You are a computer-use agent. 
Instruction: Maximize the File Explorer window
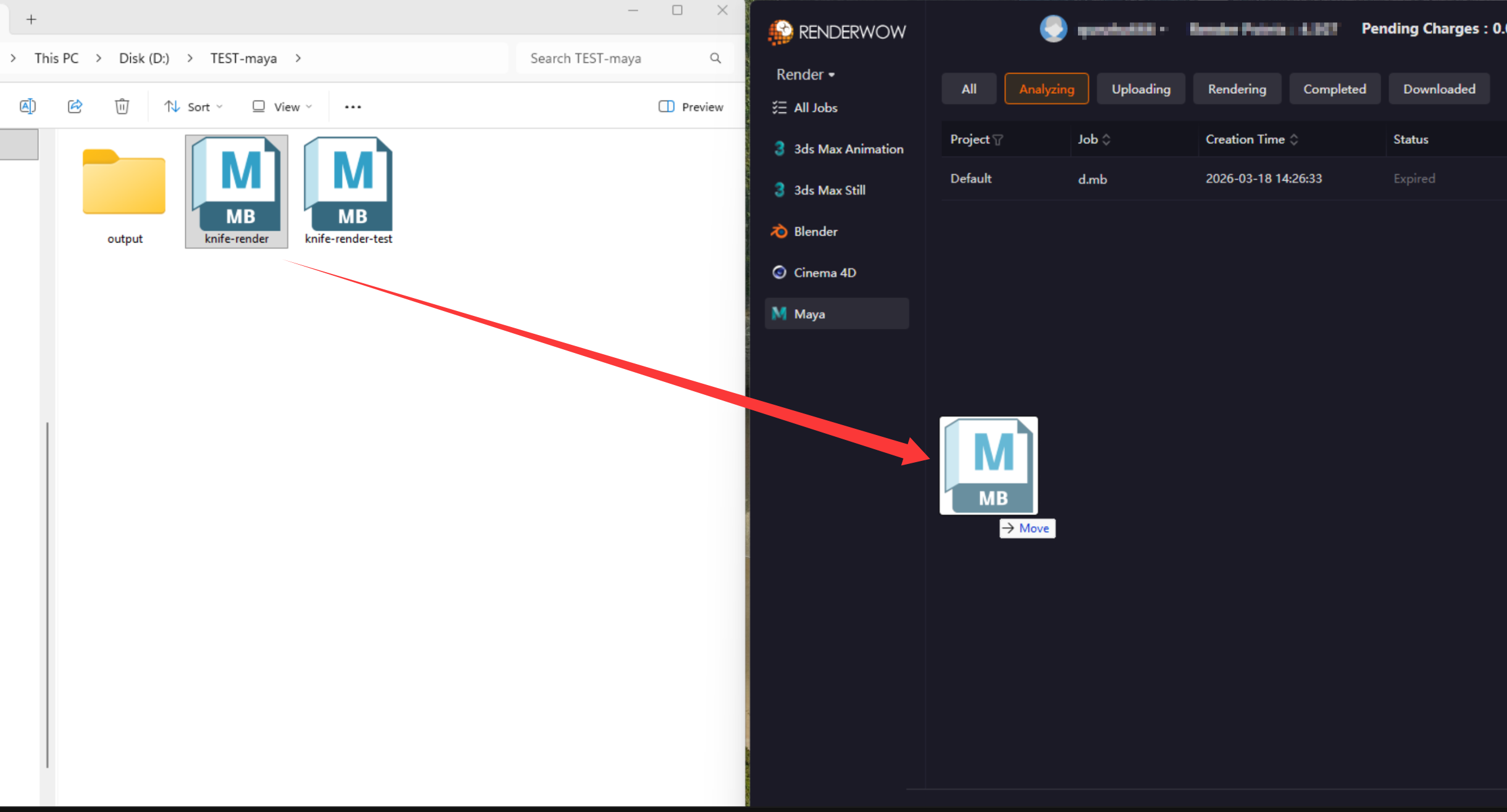tap(677, 10)
